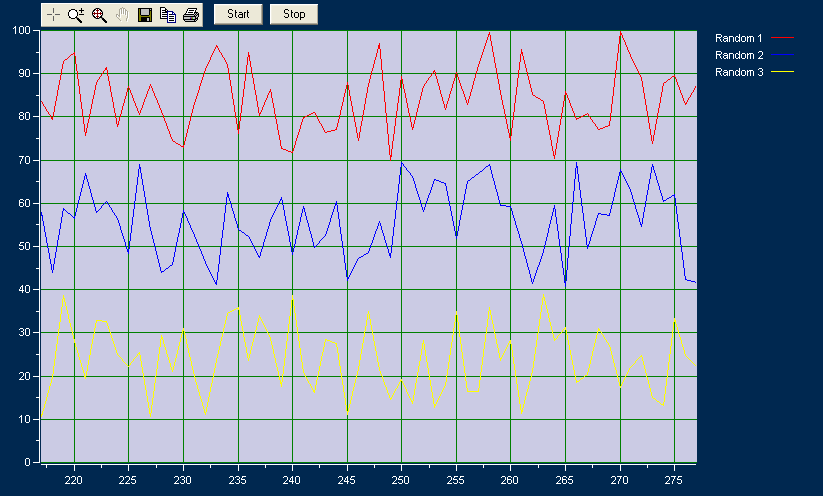Select the Random 3 legend label
The image size is (823, 496).
click(x=739, y=72)
